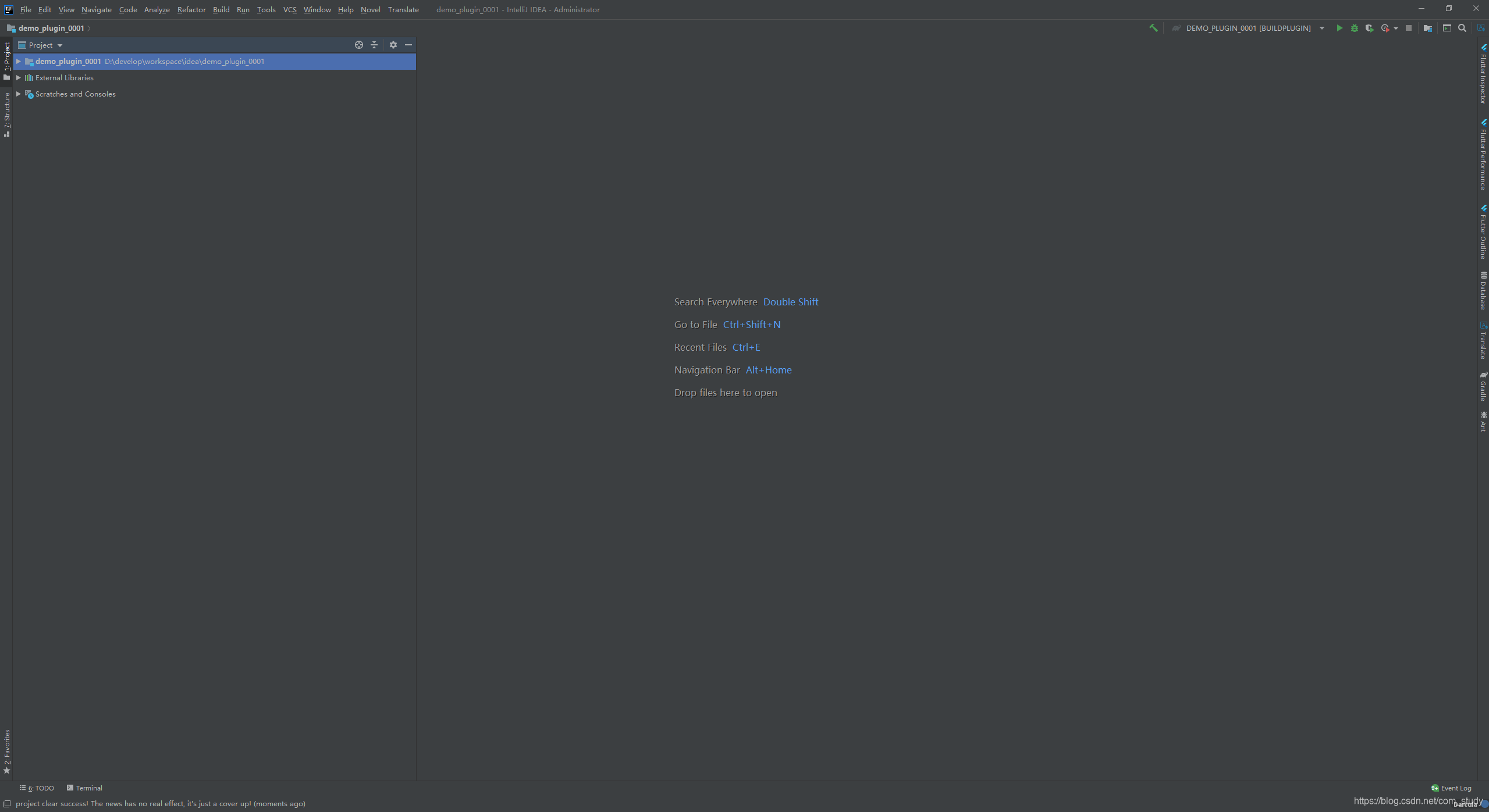1489x812 pixels.
Task: Open the VCS menu
Action: (x=290, y=9)
